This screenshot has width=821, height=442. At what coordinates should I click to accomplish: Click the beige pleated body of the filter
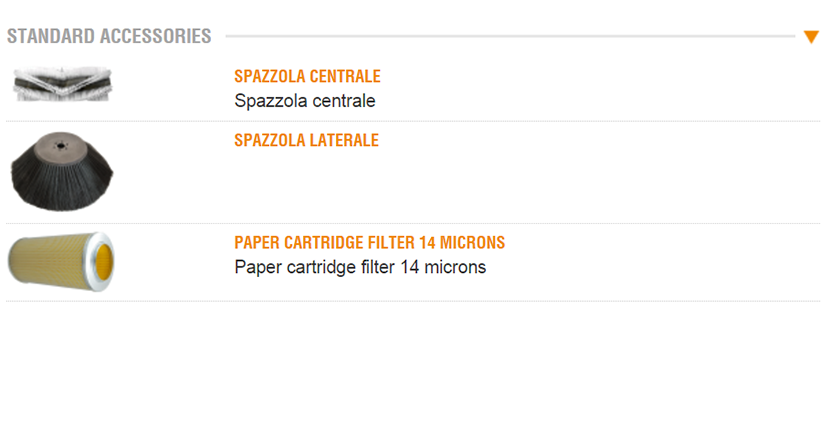coord(50,261)
